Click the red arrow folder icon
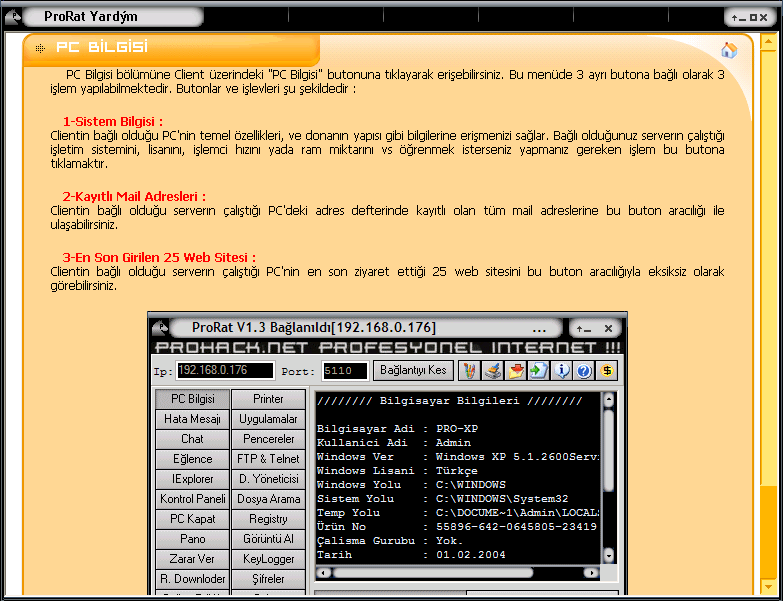This screenshot has height=601, width=783. [x=516, y=371]
